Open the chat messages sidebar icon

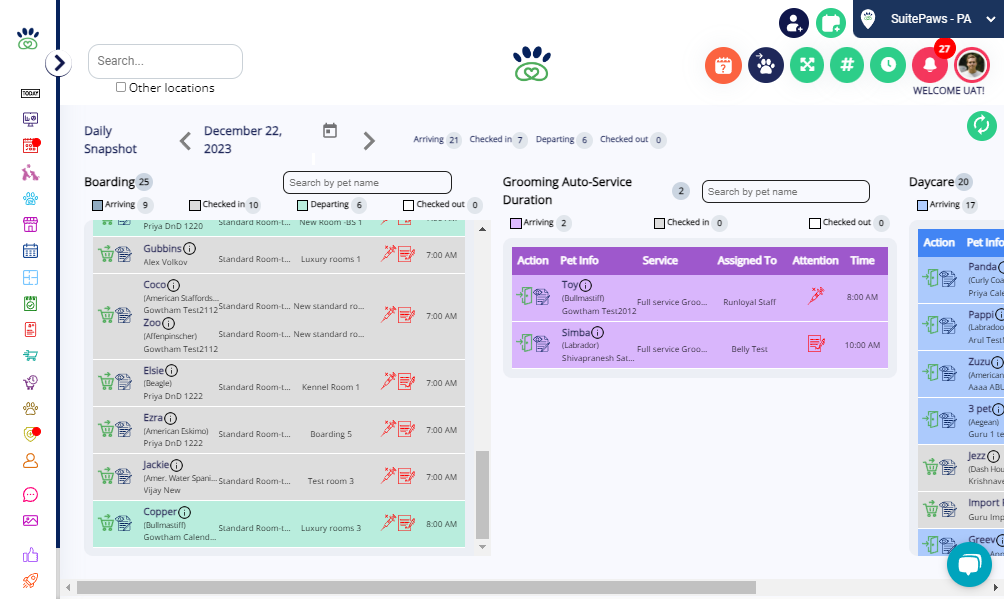tap(30, 495)
